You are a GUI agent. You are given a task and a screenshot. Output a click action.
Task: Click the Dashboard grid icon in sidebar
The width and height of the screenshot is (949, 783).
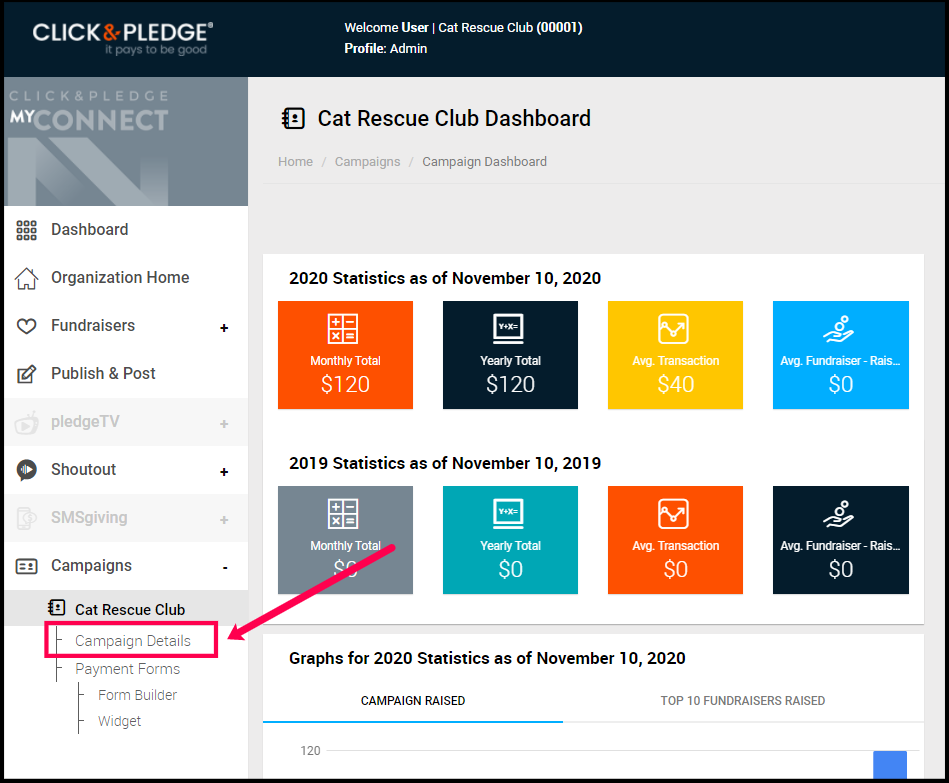[27, 230]
